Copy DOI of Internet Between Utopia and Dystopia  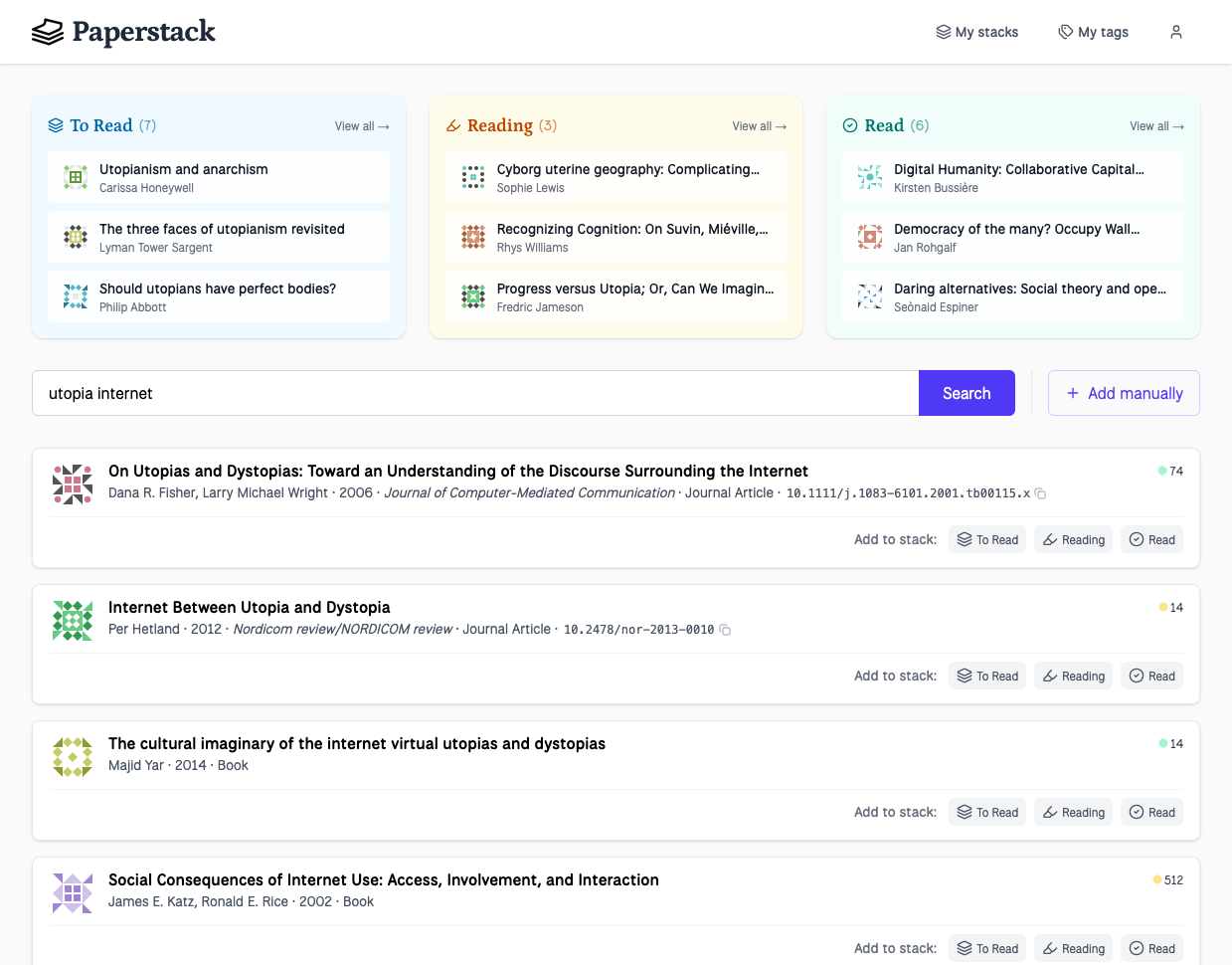[x=725, y=630]
